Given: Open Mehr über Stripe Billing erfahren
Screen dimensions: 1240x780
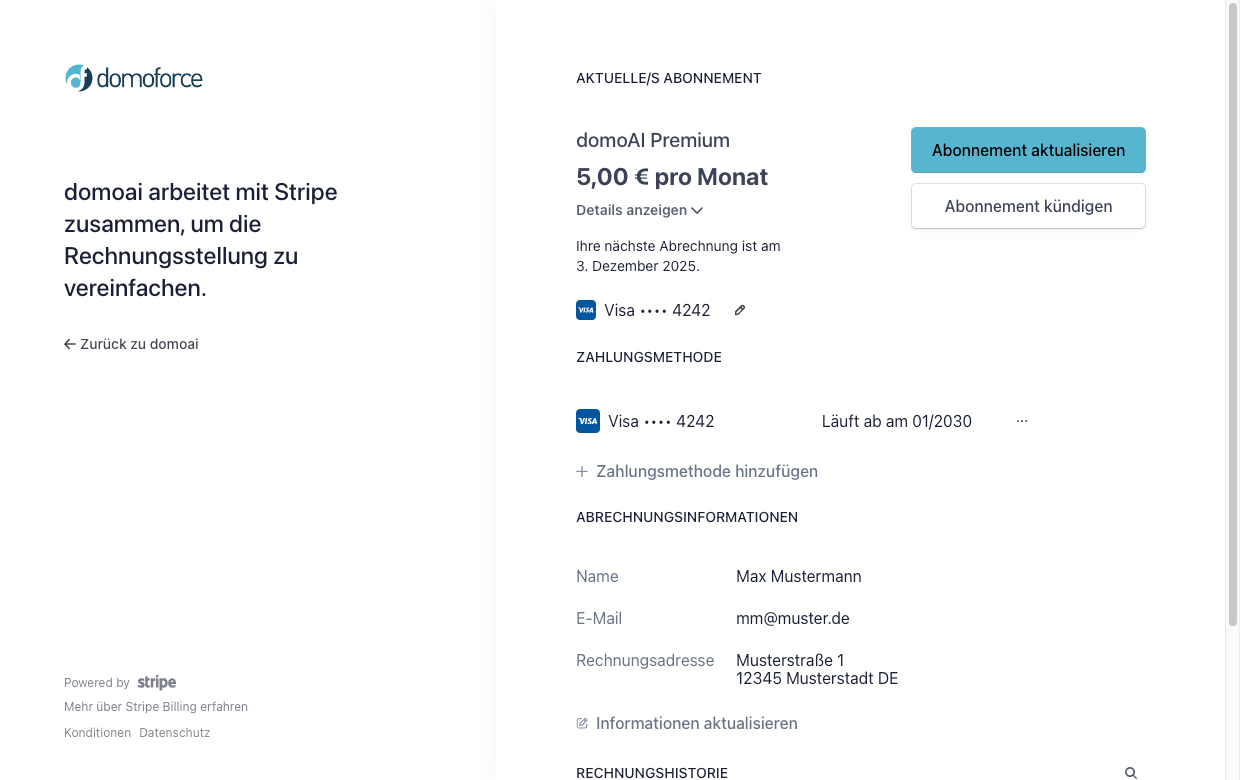Looking at the screenshot, I should [x=155, y=706].
